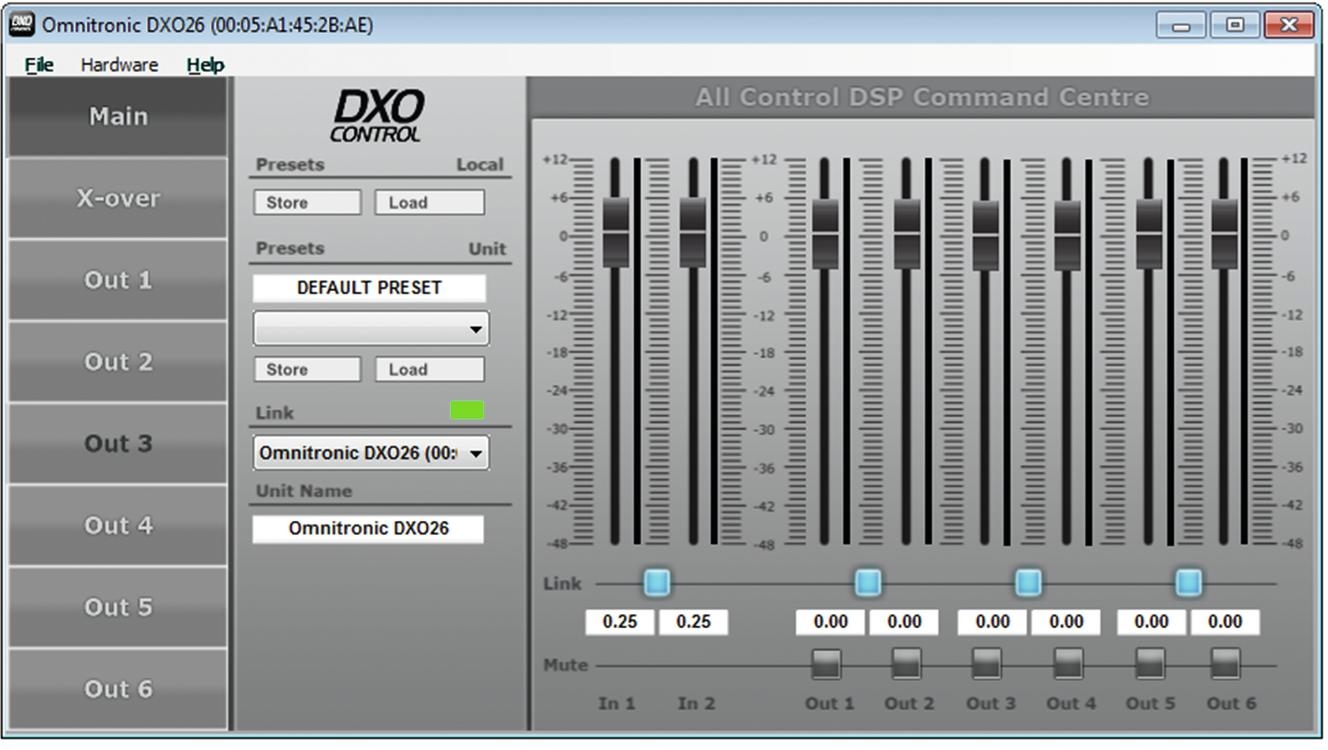Image resolution: width=1328 pixels, height=750 pixels.
Task: Open the Link device dropdown
Action: coord(371,453)
